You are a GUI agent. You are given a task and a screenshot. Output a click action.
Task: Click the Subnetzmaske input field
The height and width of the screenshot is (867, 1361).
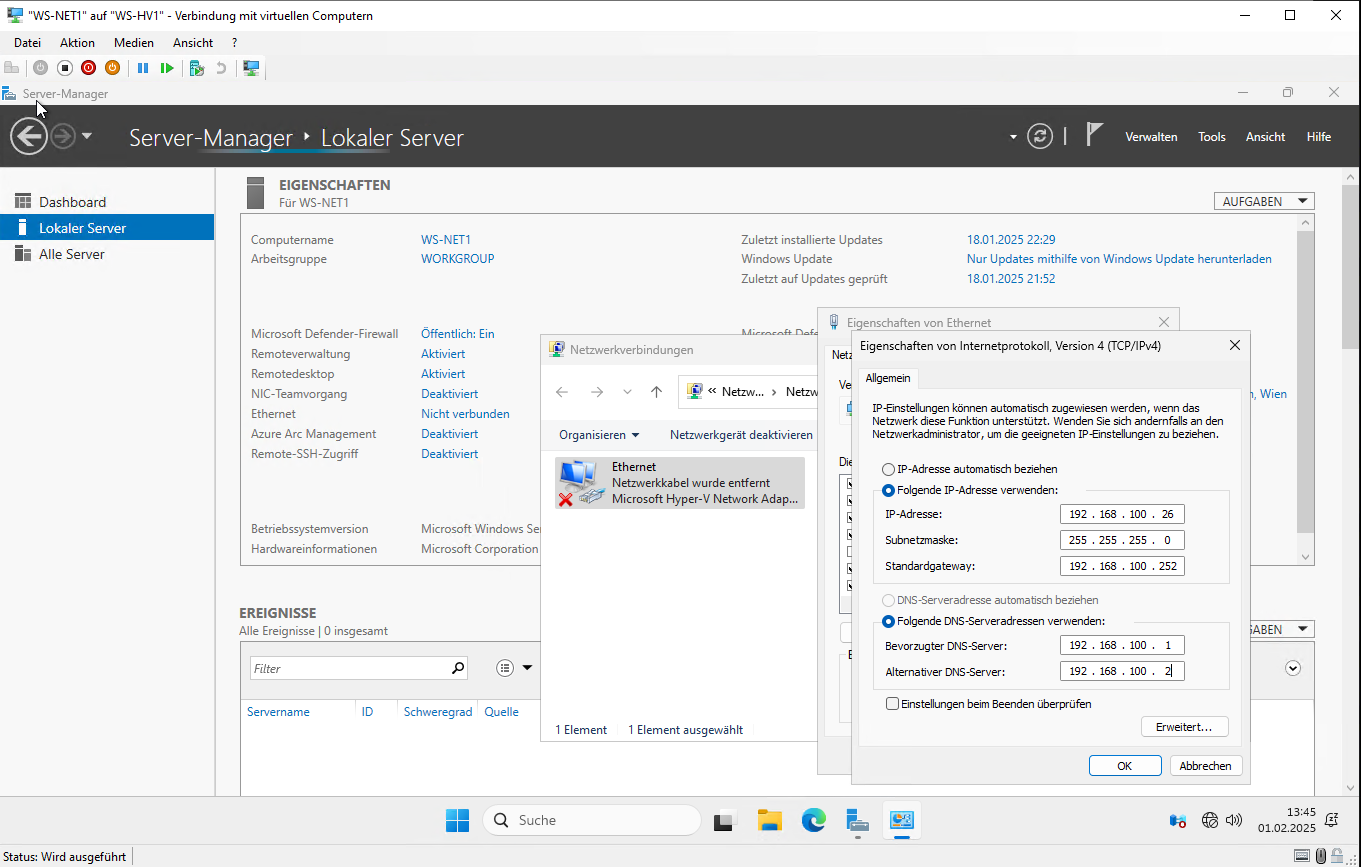1122,540
